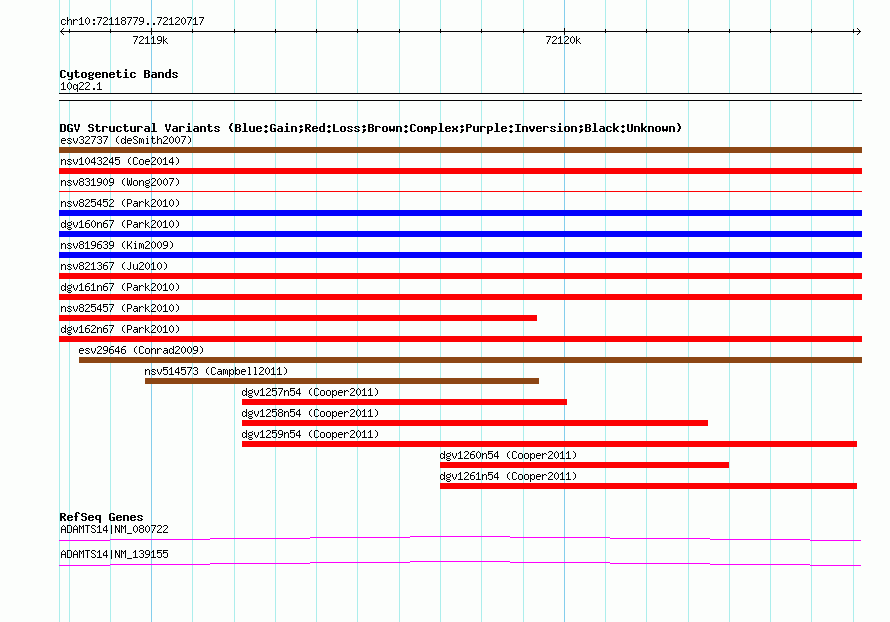The image size is (890, 622).
Task: Click the ADAMTS14|NM_080722 gene label
Action: click(114, 529)
